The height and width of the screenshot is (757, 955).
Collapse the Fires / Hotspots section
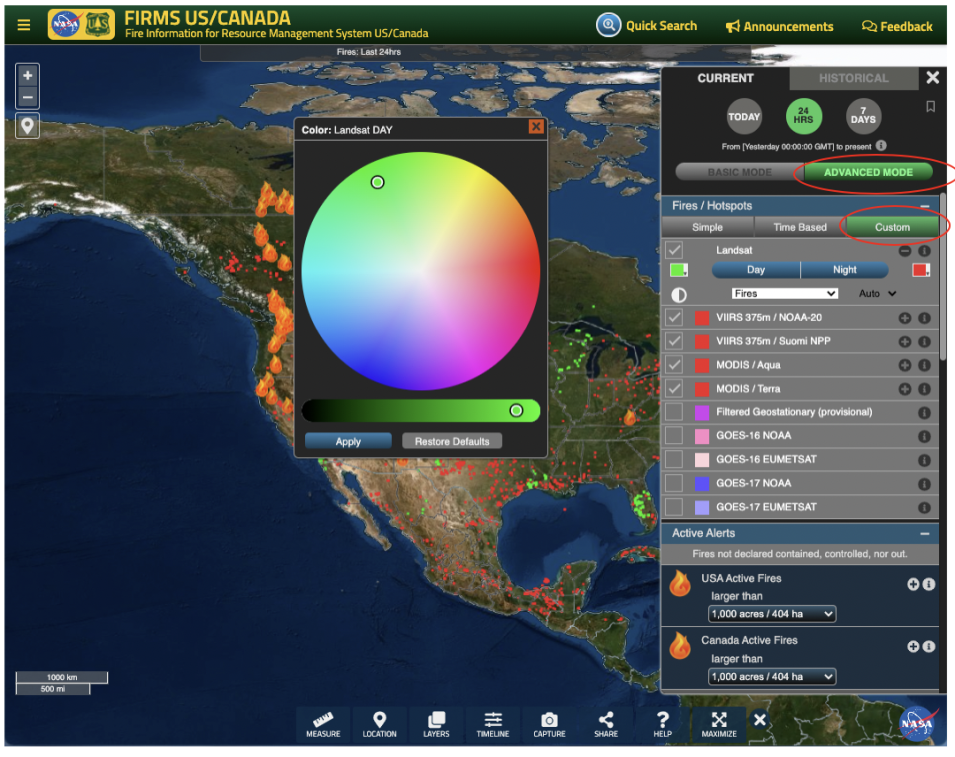tap(925, 206)
